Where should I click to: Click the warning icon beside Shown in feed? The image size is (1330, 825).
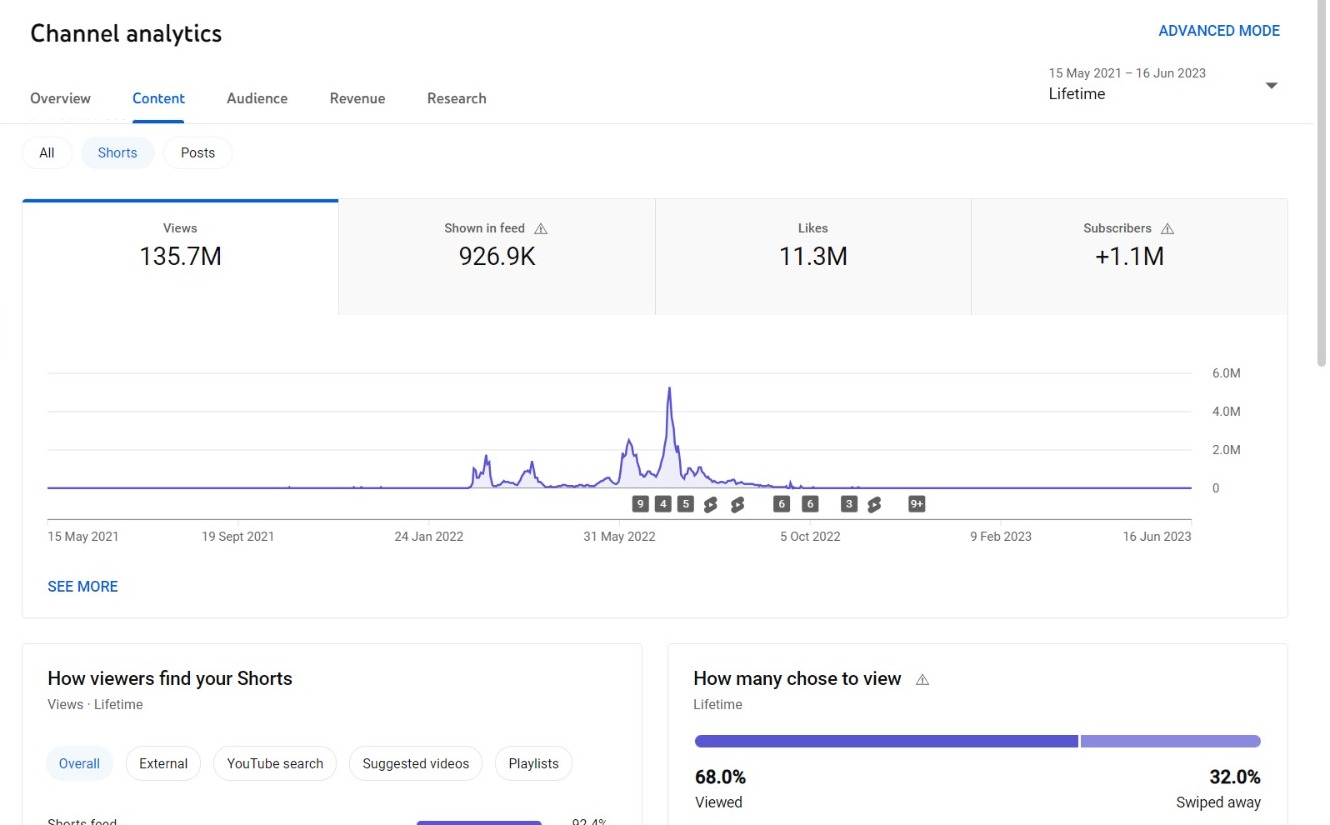(x=541, y=229)
